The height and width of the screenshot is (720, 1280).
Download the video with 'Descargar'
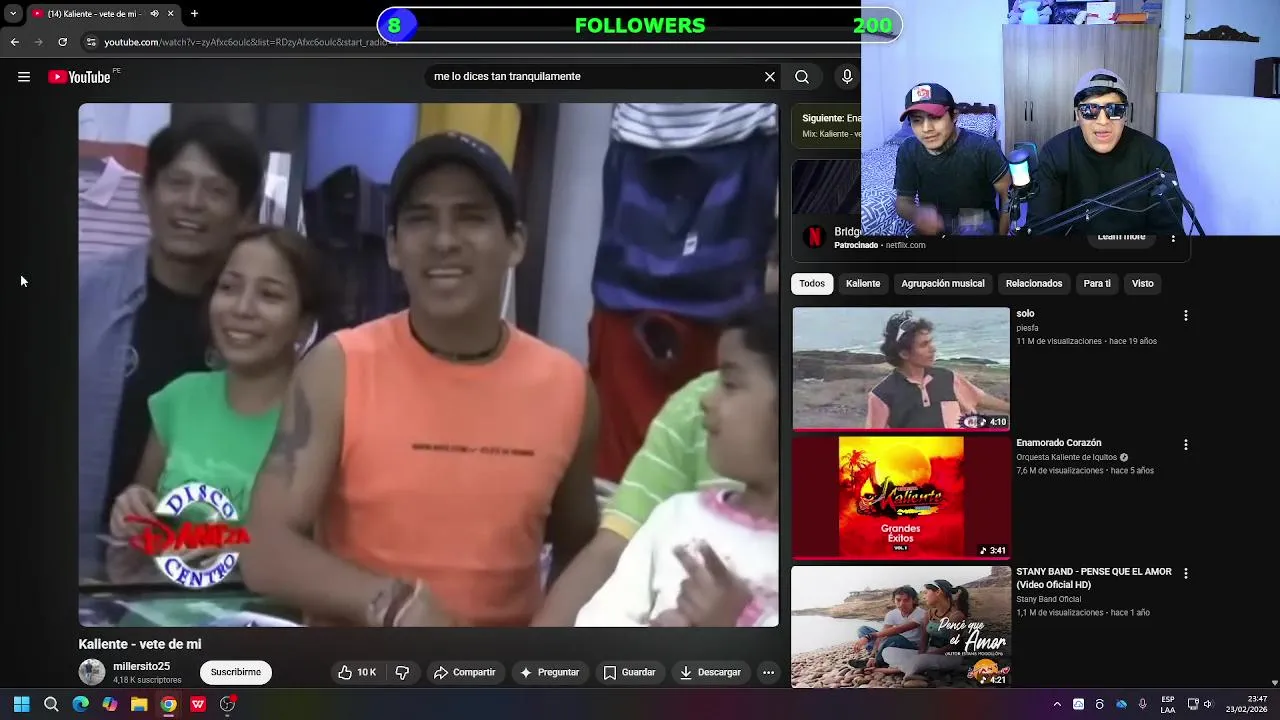coord(710,672)
